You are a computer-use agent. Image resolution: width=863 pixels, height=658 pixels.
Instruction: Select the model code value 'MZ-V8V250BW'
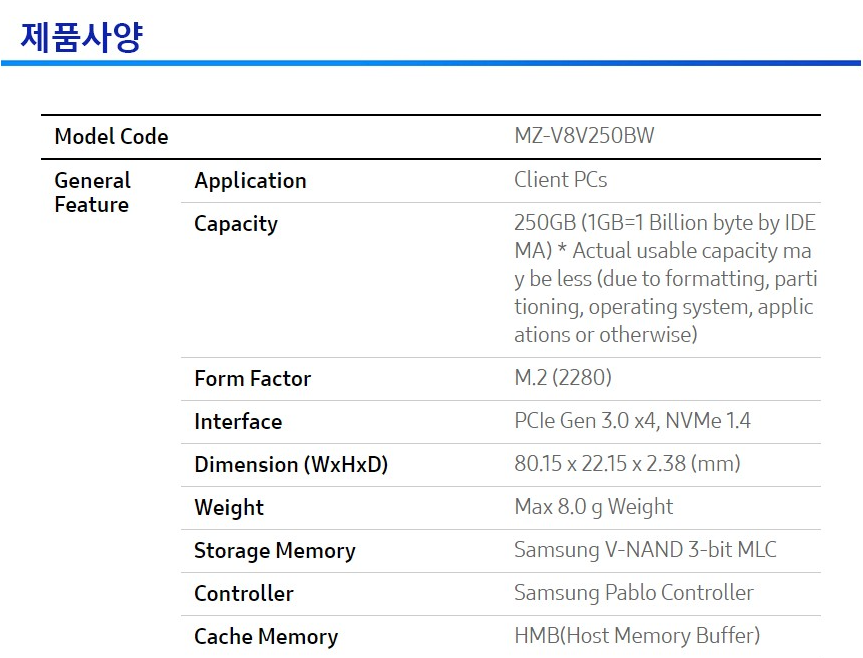(584, 135)
